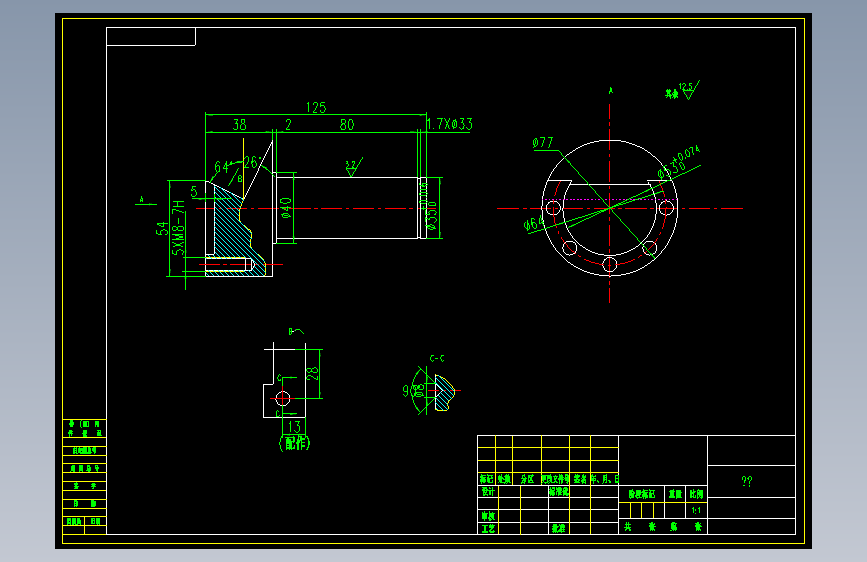Select the 标记 column header
Screen dimensions: 867x562
[x=486, y=479]
